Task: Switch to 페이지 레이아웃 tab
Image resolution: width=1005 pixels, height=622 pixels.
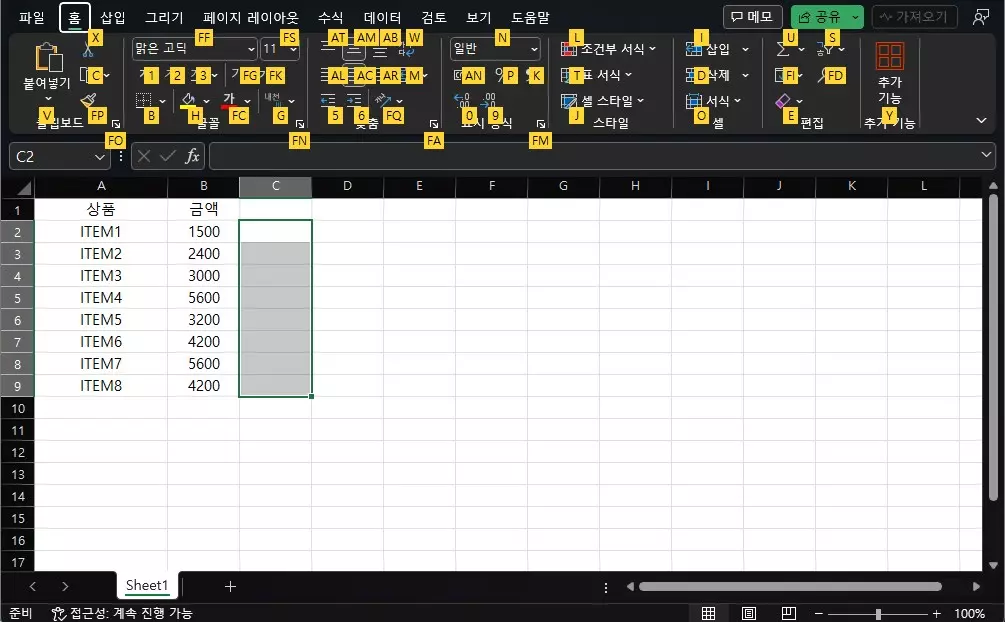Action: (251, 17)
